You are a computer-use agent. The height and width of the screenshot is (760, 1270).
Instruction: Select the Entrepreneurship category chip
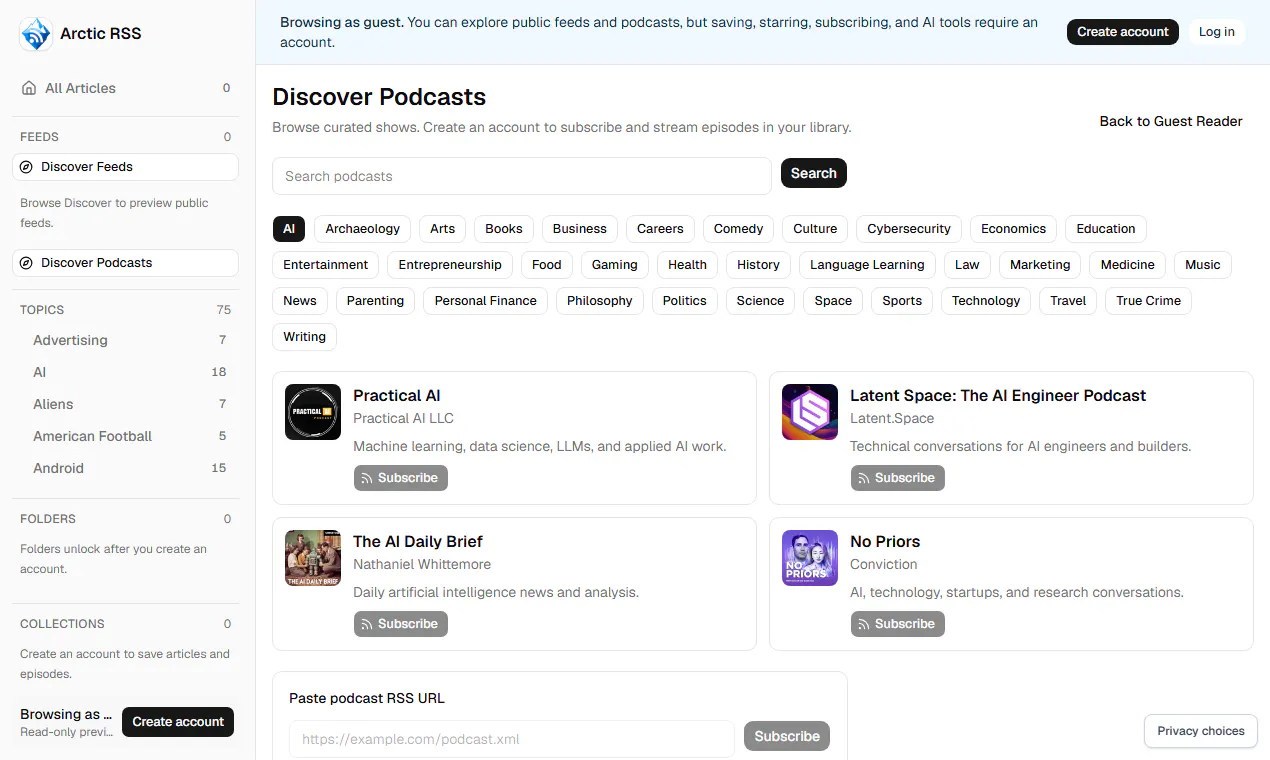[x=450, y=265]
